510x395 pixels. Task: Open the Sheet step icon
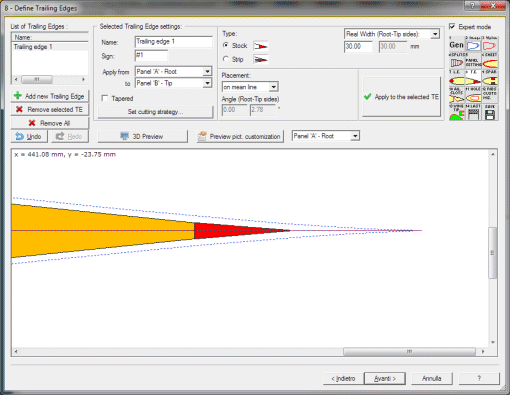pos(490,61)
